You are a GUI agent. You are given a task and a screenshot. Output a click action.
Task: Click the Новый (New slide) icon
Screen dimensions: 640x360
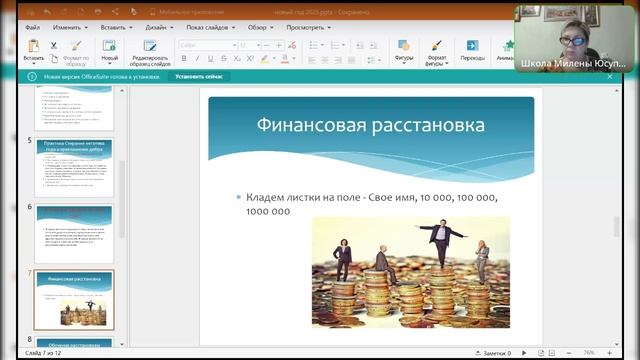(x=109, y=46)
